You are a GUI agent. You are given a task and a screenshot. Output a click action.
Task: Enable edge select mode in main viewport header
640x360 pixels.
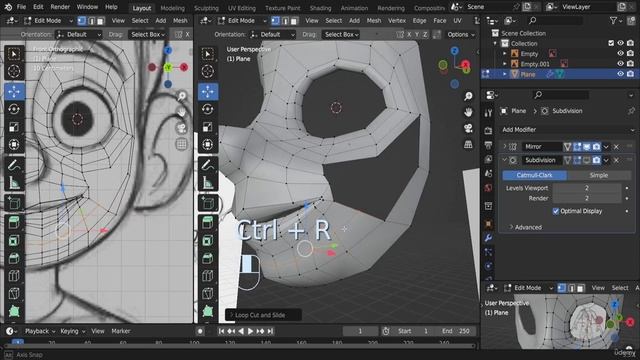point(285,21)
